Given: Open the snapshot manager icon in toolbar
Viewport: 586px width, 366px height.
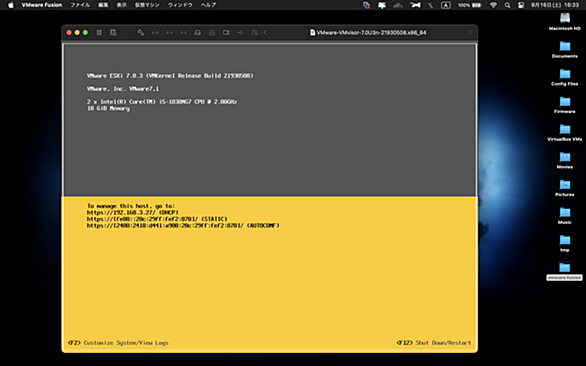Looking at the screenshot, I should [113, 33].
